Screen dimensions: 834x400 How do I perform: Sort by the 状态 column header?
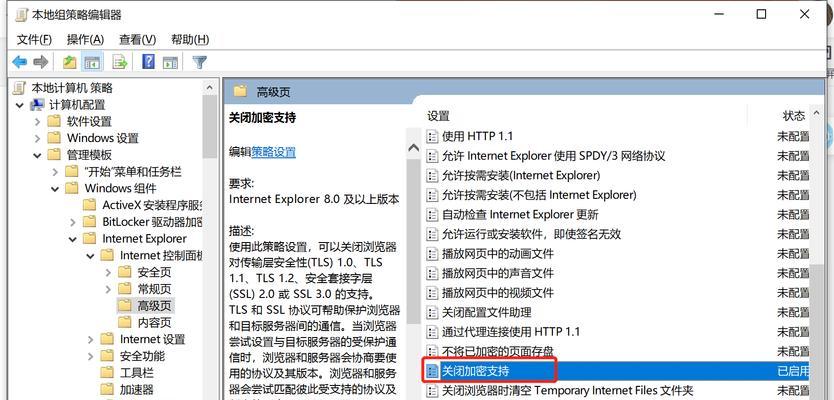(794, 116)
